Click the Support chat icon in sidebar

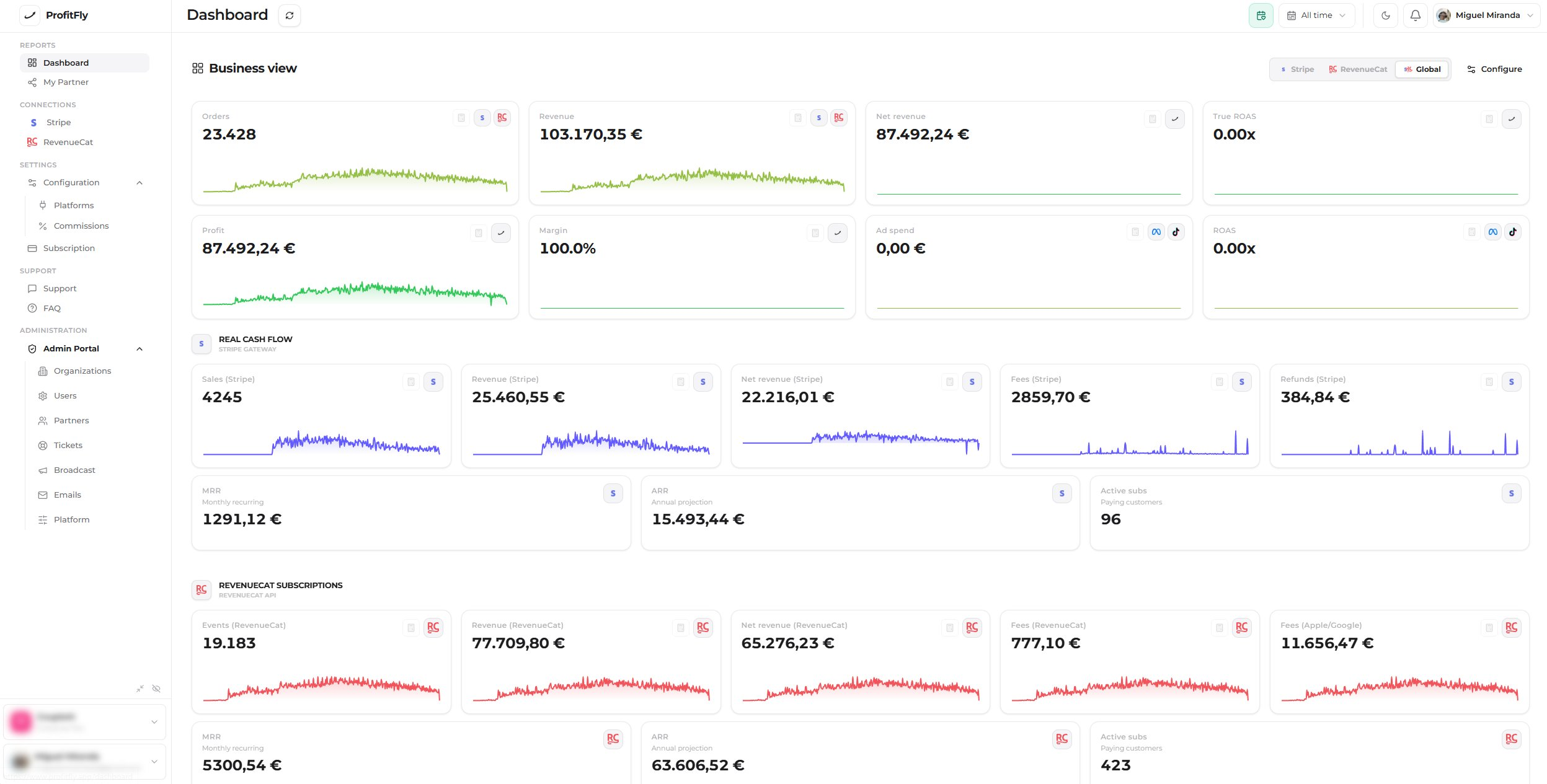click(32, 289)
